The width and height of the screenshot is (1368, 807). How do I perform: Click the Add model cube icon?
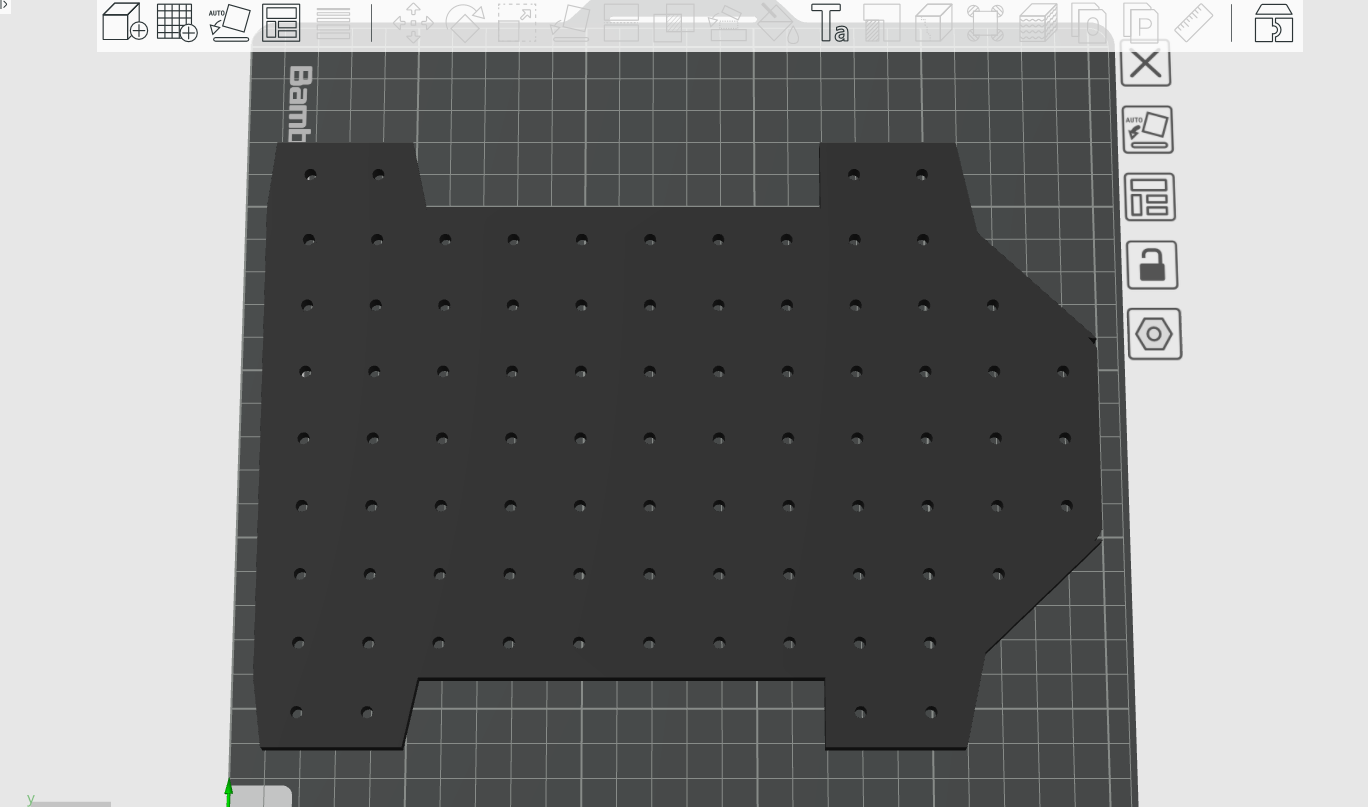pyautogui.click(x=124, y=22)
